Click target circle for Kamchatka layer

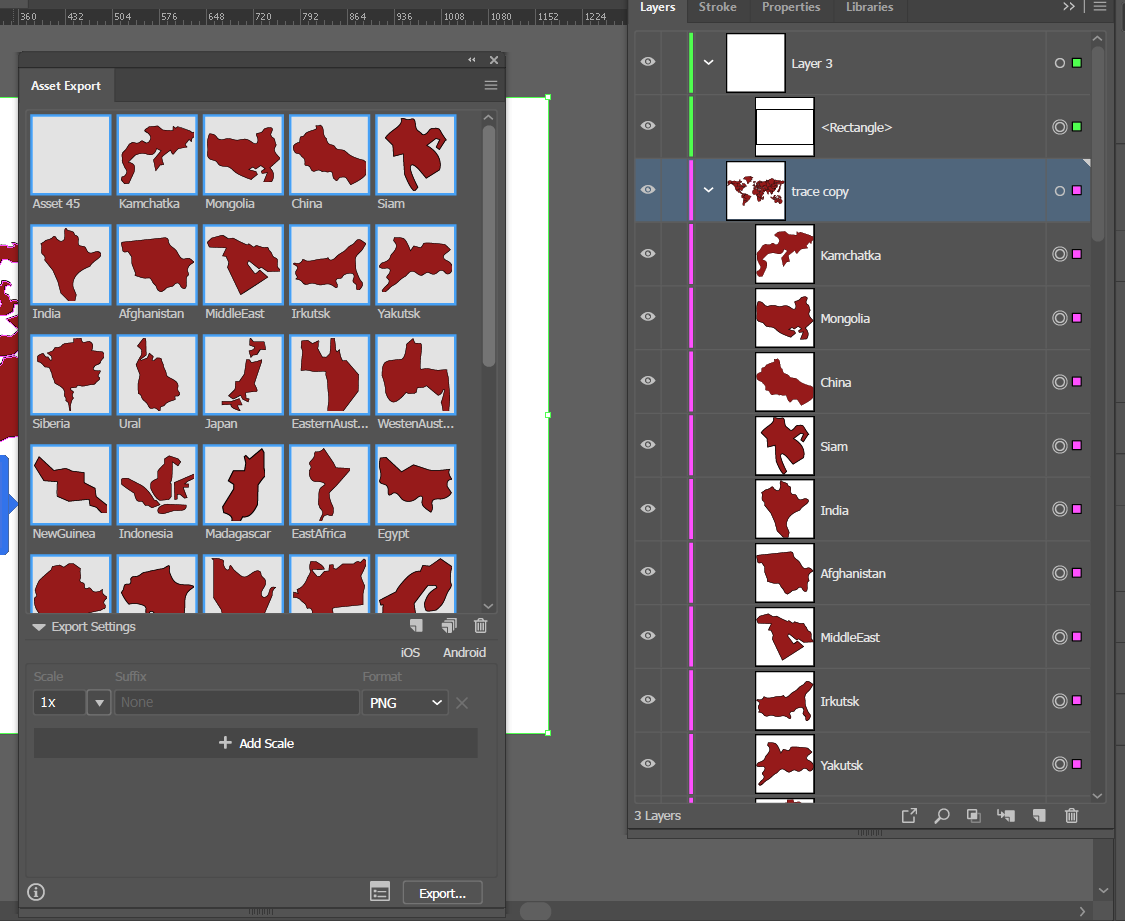[1060, 254]
